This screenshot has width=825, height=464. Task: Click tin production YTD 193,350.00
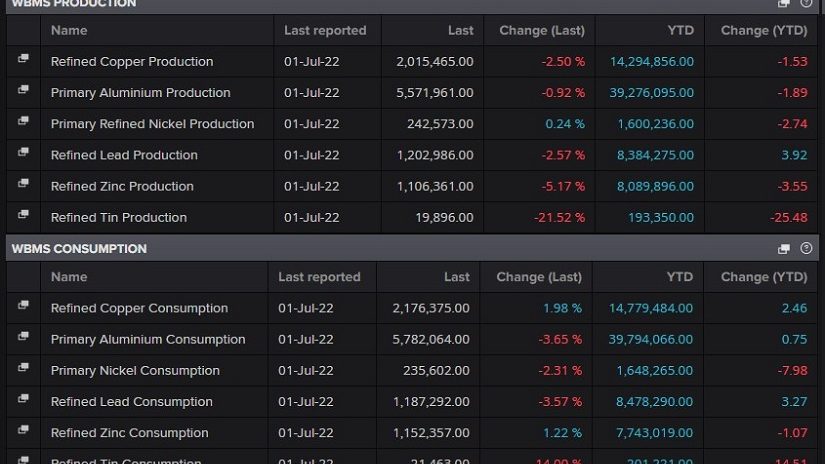pyautogui.click(x=661, y=217)
